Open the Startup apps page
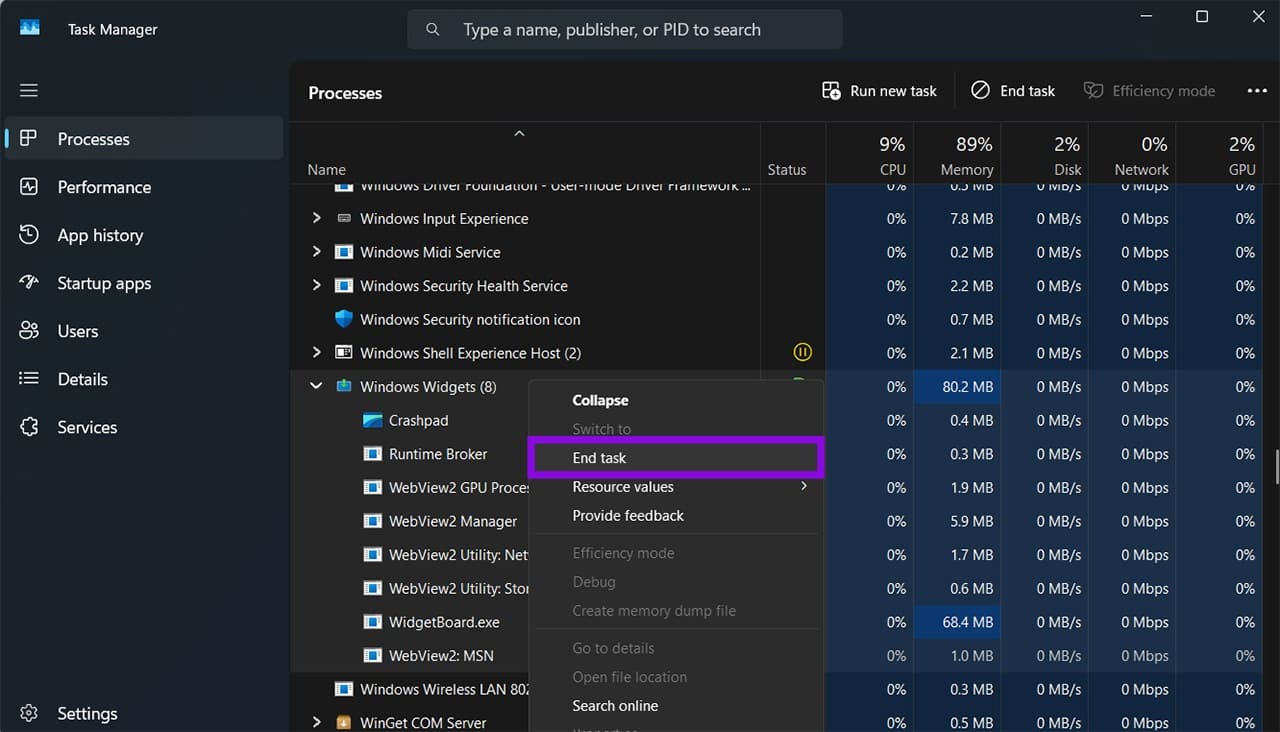1280x732 pixels. 144,283
